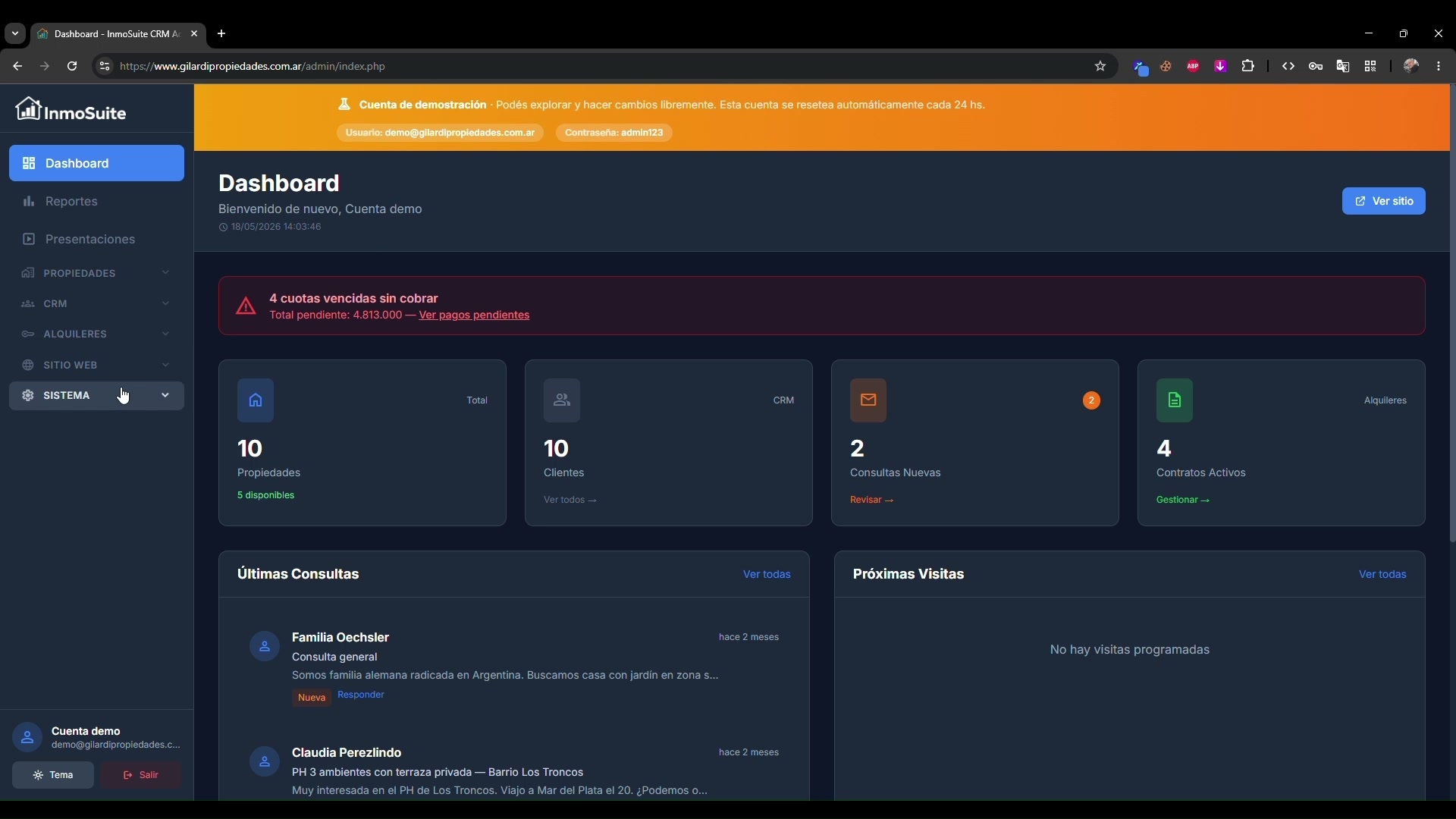Screen dimensions: 1456x819
Task: Click the browser address bar URL
Action: [x=253, y=66]
